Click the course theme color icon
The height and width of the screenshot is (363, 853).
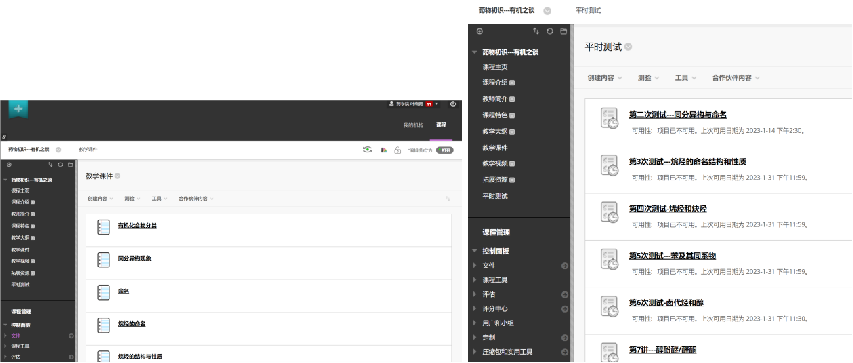pyautogui.click(x=384, y=150)
